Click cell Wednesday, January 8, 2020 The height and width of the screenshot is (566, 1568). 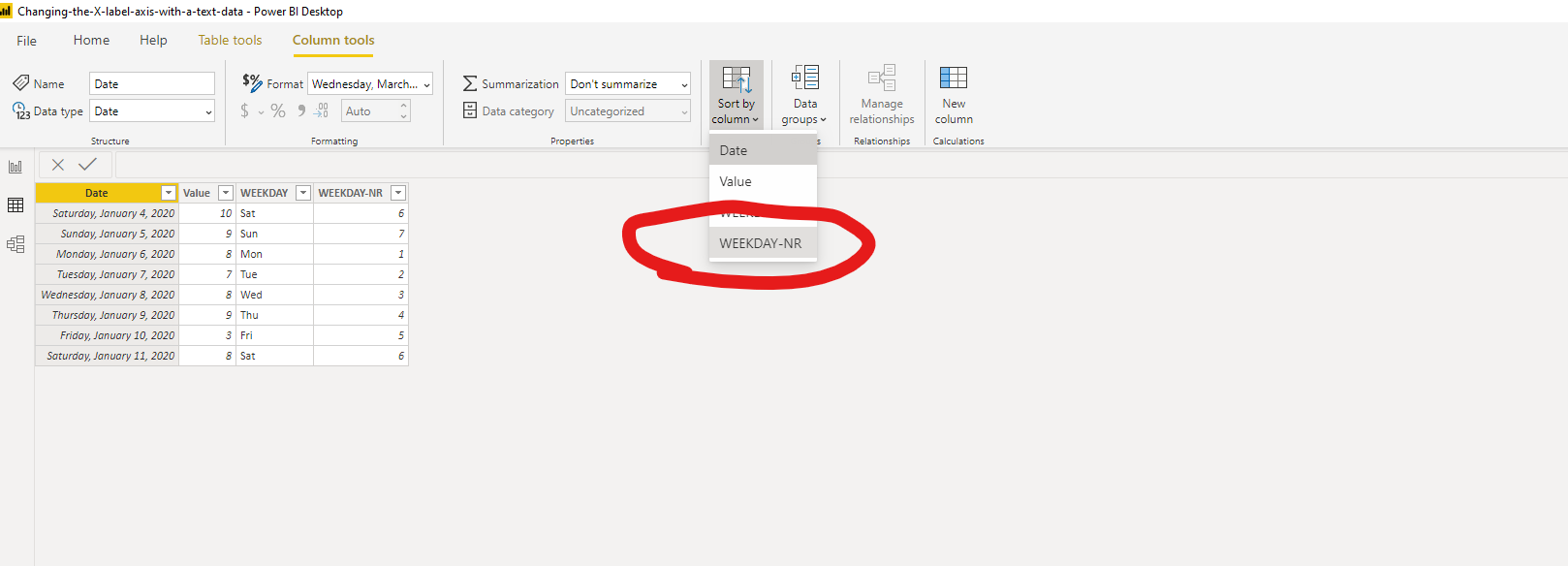pos(108,295)
